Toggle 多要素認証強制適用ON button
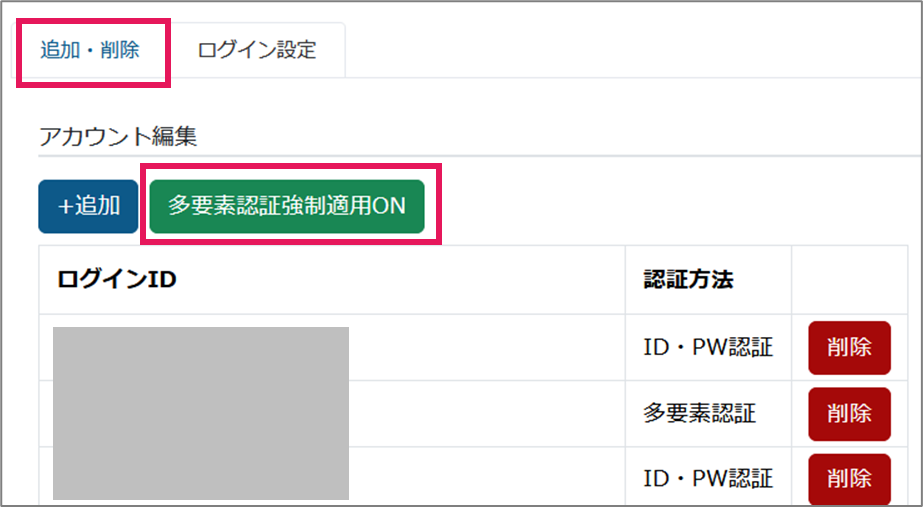Screen dimensions: 923x507 [x=287, y=206]
